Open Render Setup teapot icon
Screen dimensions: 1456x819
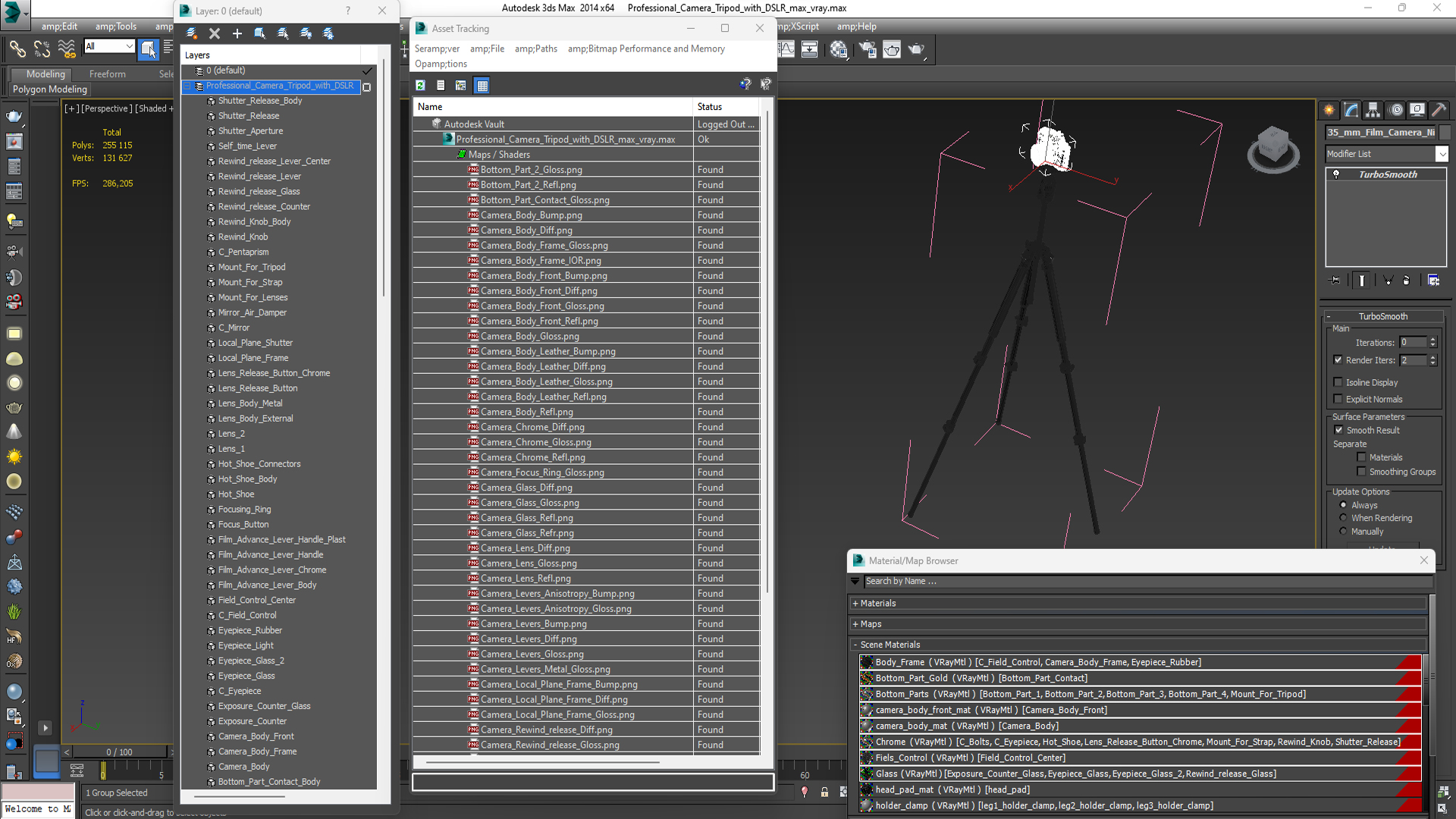coord(868,49)
